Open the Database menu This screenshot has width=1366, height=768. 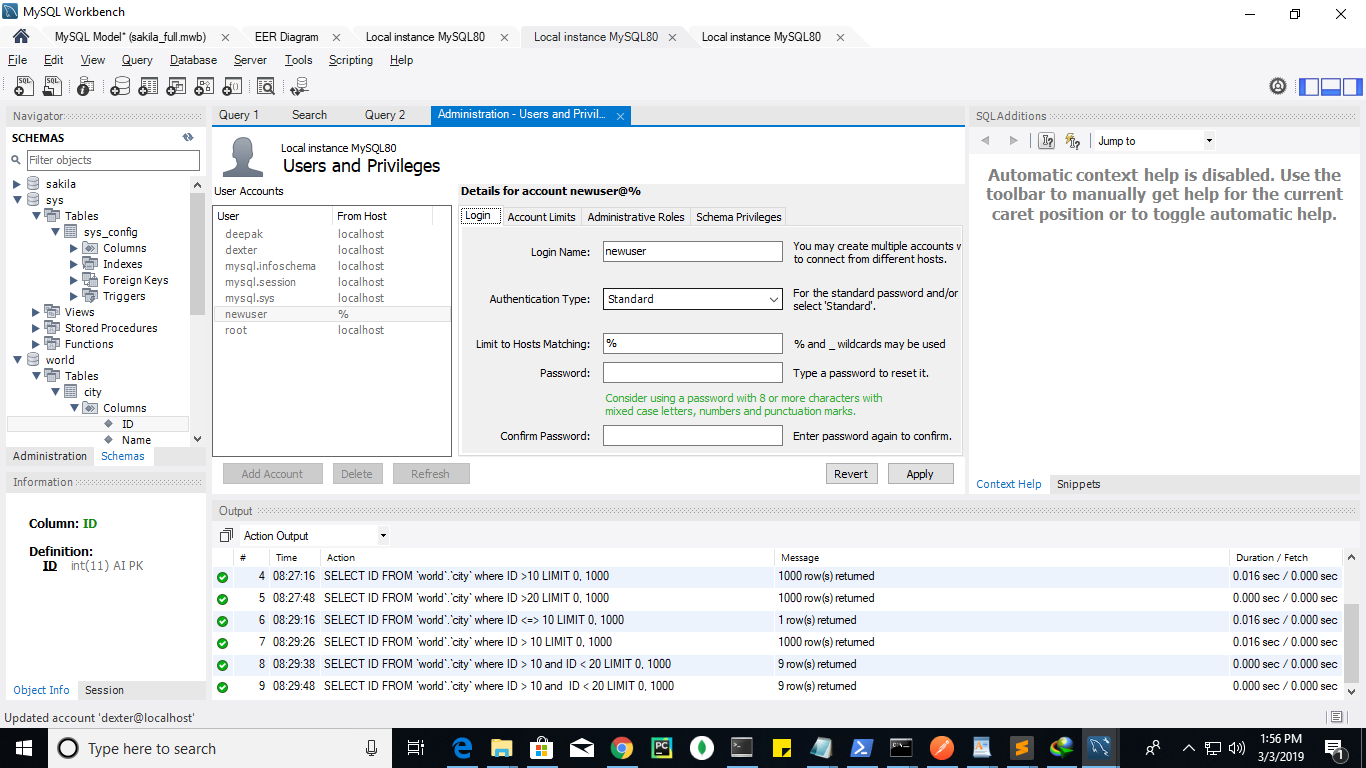click(x=193, y=60)
